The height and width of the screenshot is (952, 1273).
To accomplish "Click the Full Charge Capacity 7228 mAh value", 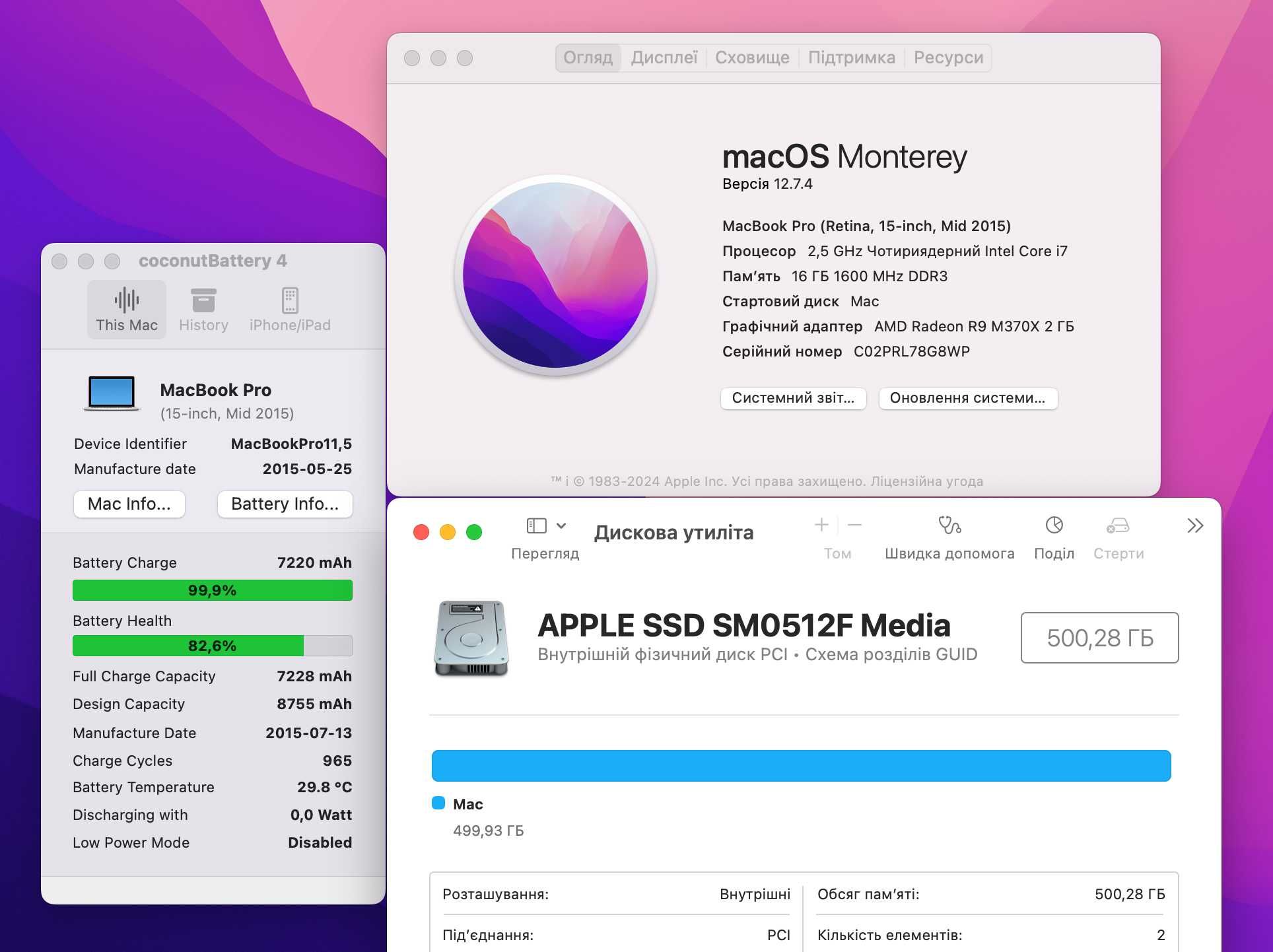I will [x=314, y=676].
